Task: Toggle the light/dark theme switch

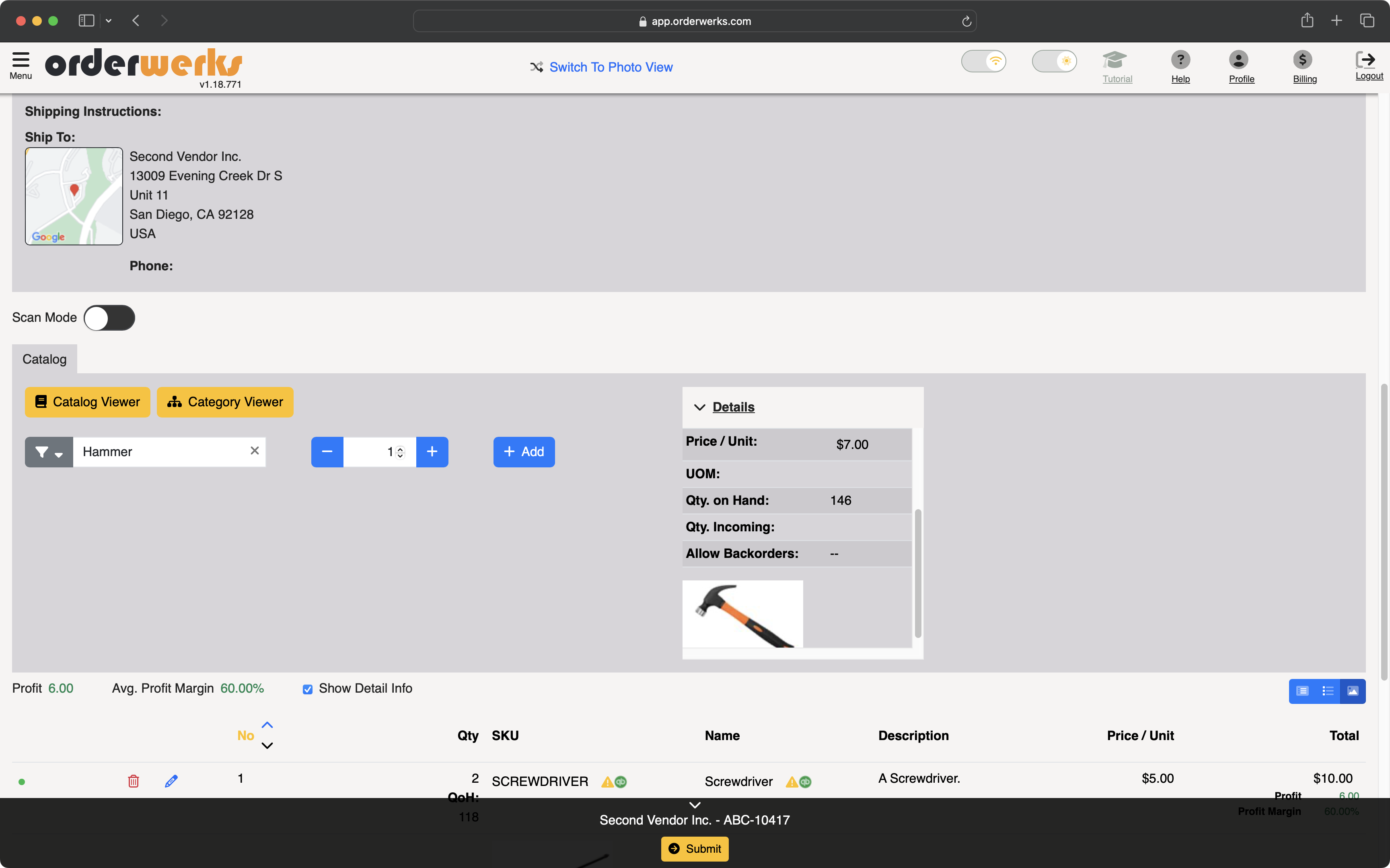Action: [1054, 61]
